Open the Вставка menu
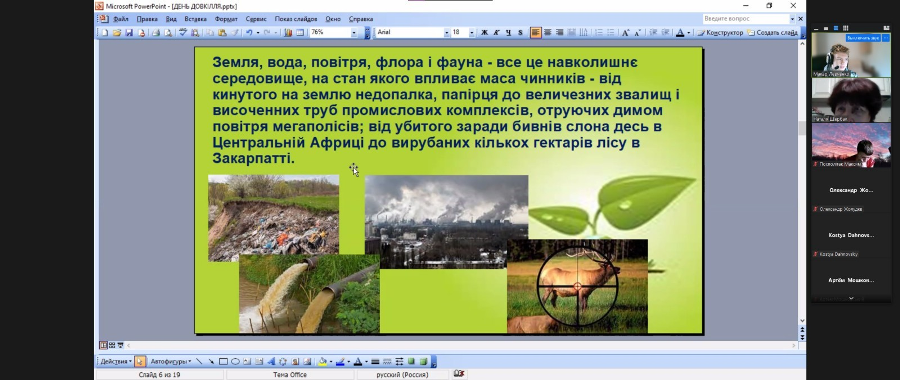The width and height of the screenshot is (900, 380). pos(196,19)
